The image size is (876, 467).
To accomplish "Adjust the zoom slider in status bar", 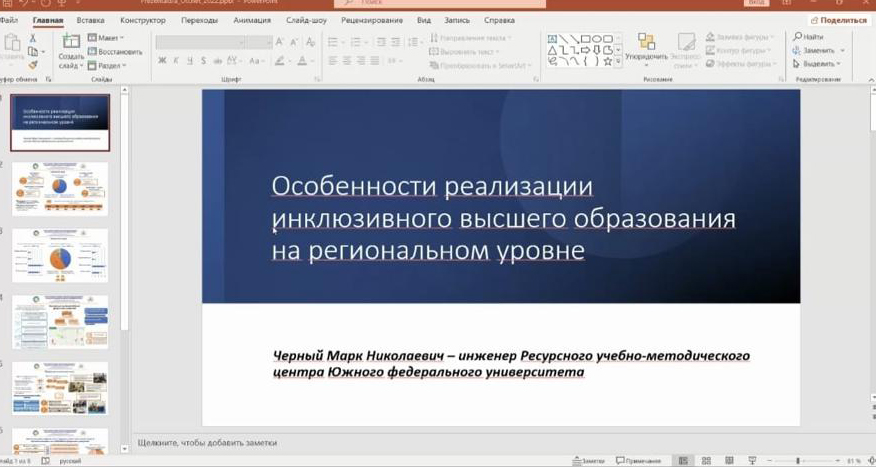I will pos(797,461).
